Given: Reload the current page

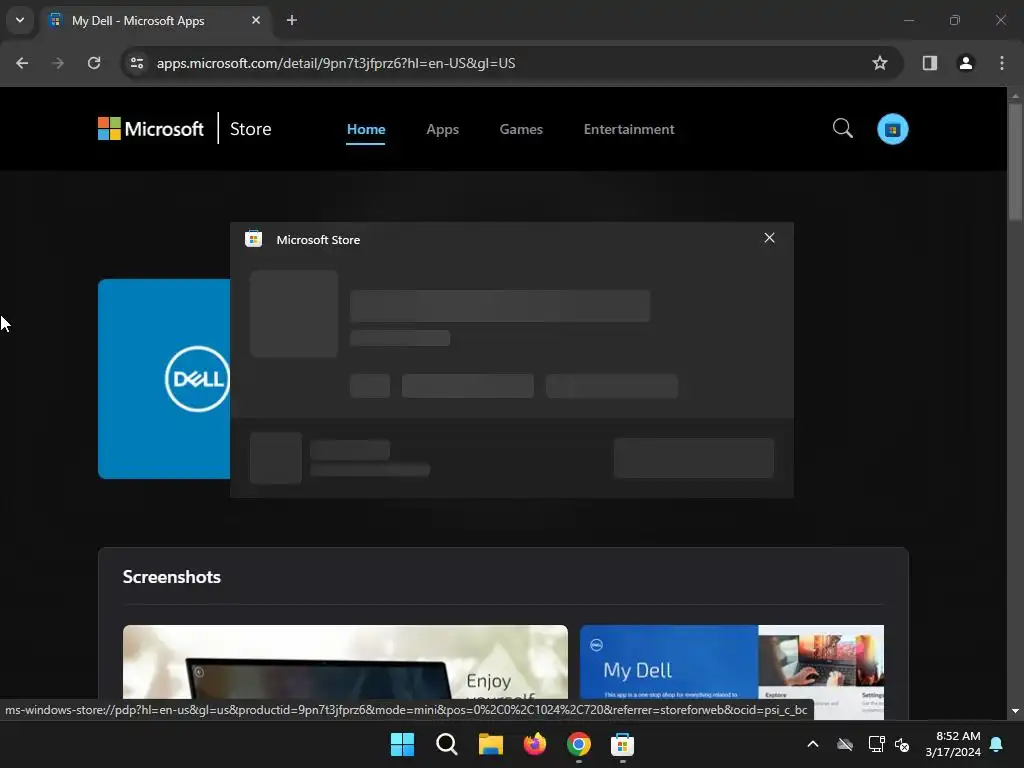Looking at the screenshot, I should point(94,63).
